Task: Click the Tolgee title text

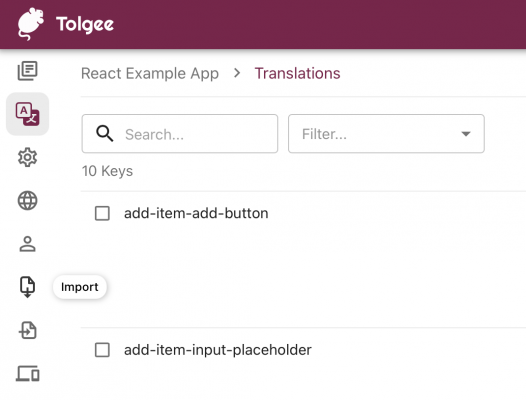Action: (85, 24)
